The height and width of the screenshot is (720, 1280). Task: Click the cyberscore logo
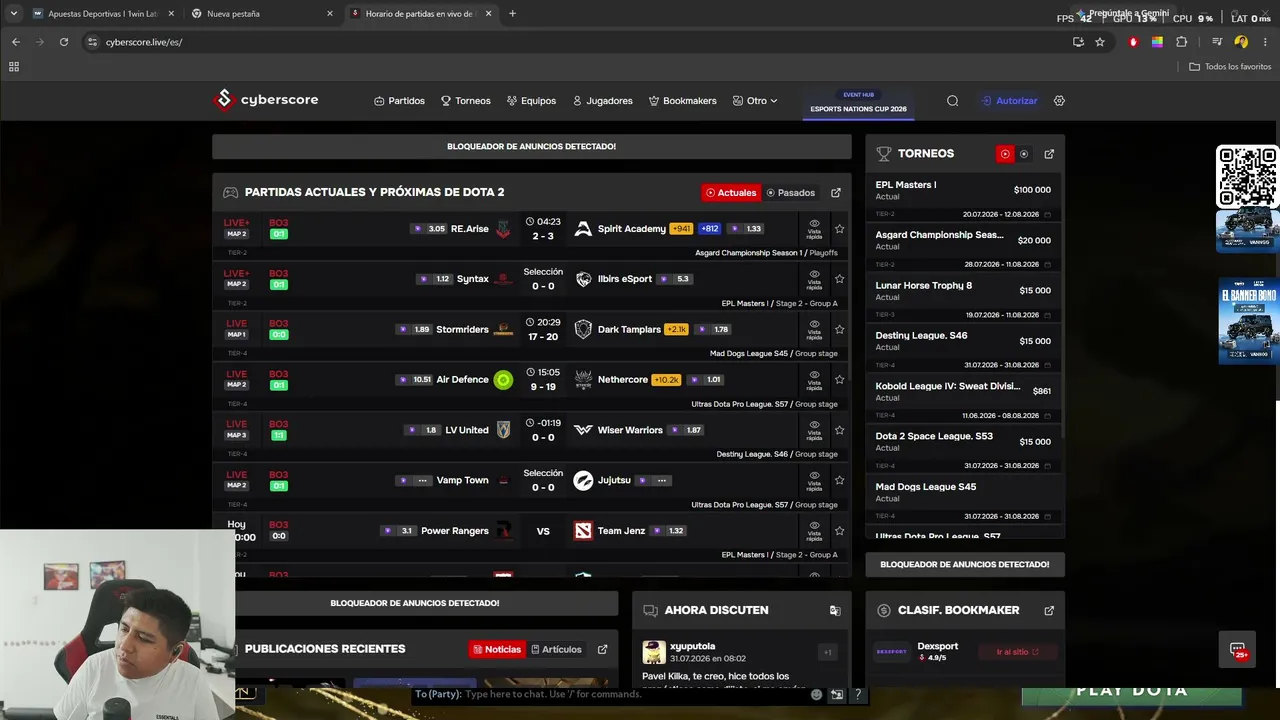pos(265,100)
